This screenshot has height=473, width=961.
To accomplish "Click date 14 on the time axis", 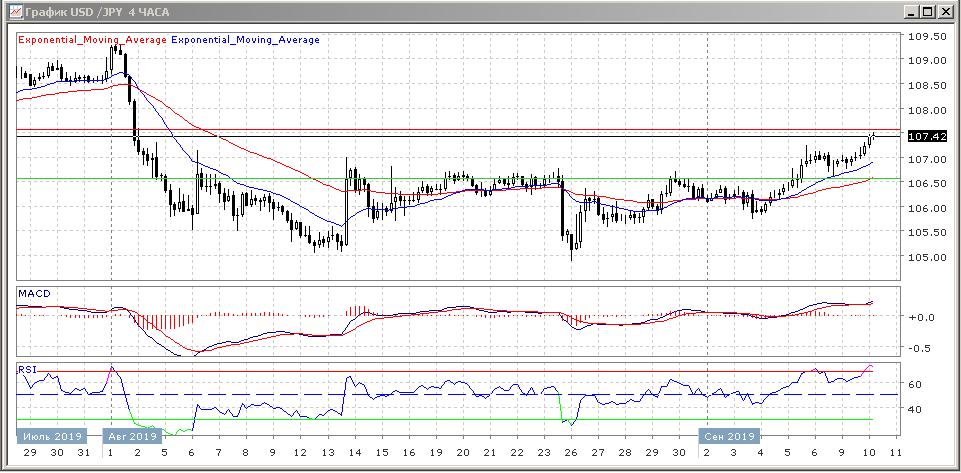I will coord(355,452).
